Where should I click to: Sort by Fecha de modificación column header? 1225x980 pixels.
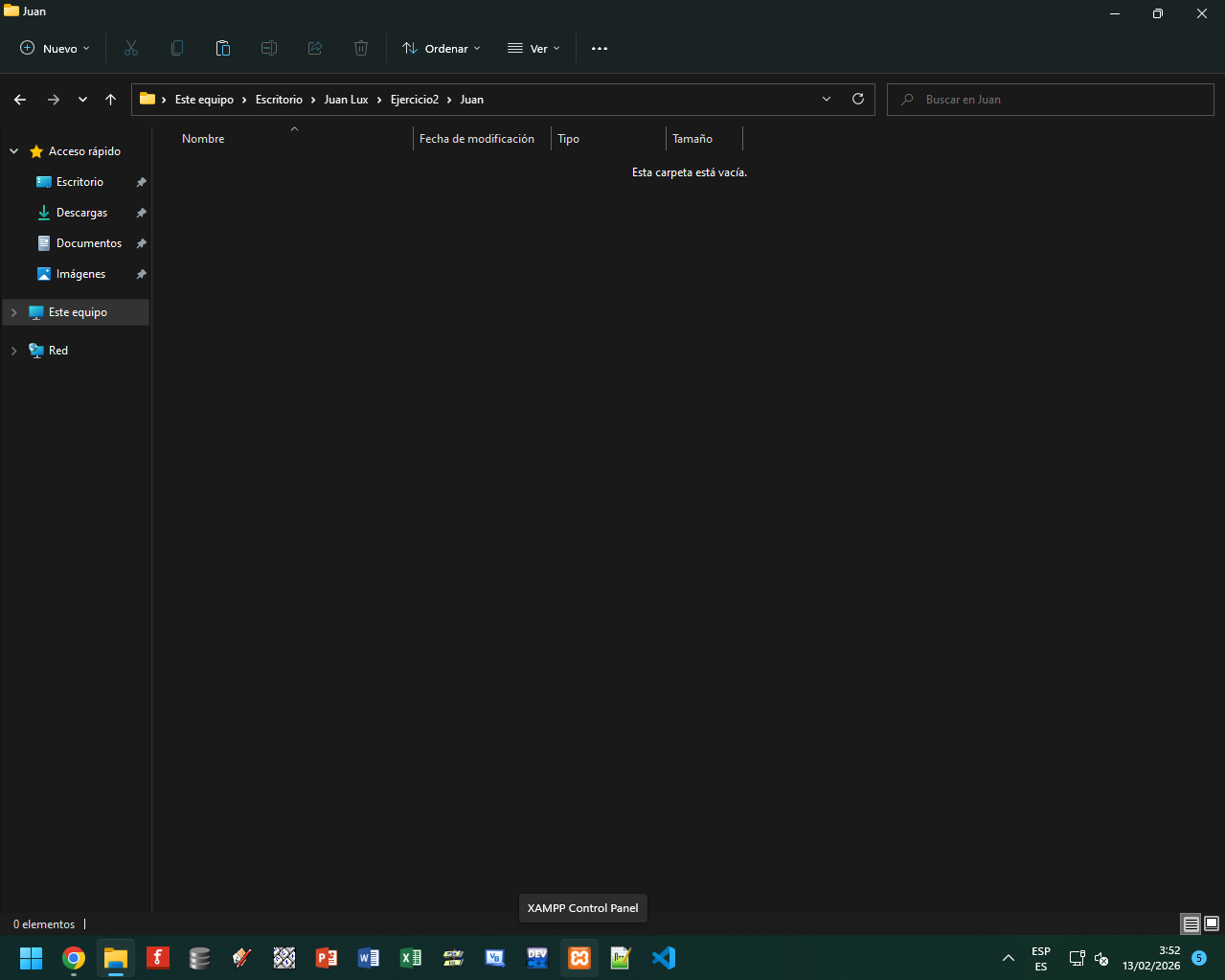click(477, 139)
